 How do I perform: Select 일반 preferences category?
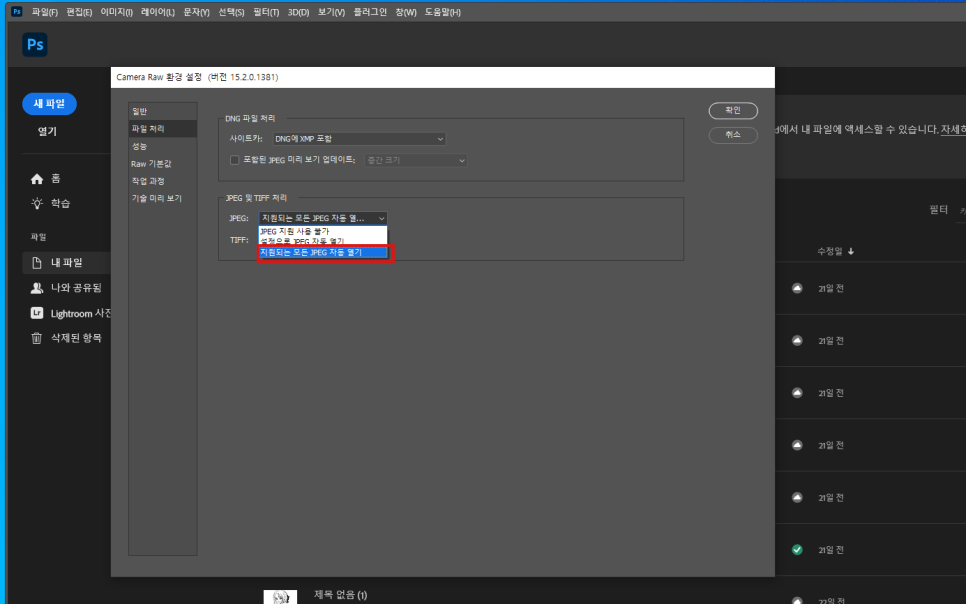point(163,112)
